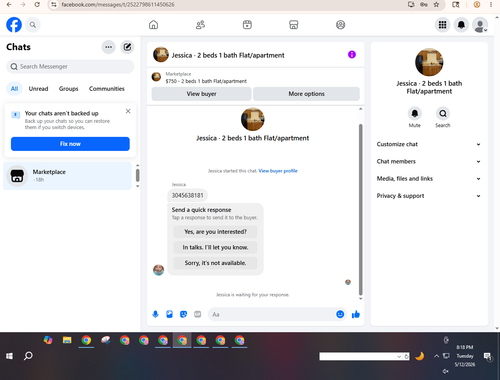Dismiss the chats backup notice
Viewport: 500px width, 380px height.
pyautogui.click(x=128, y=111)
